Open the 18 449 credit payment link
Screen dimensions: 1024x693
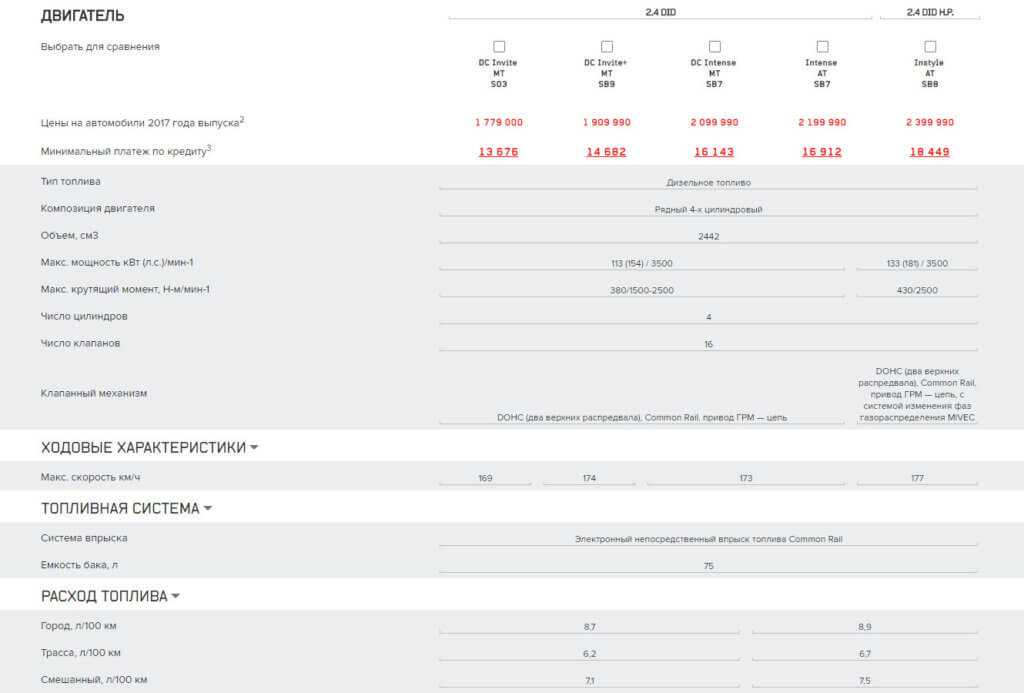tap(930, 152)
